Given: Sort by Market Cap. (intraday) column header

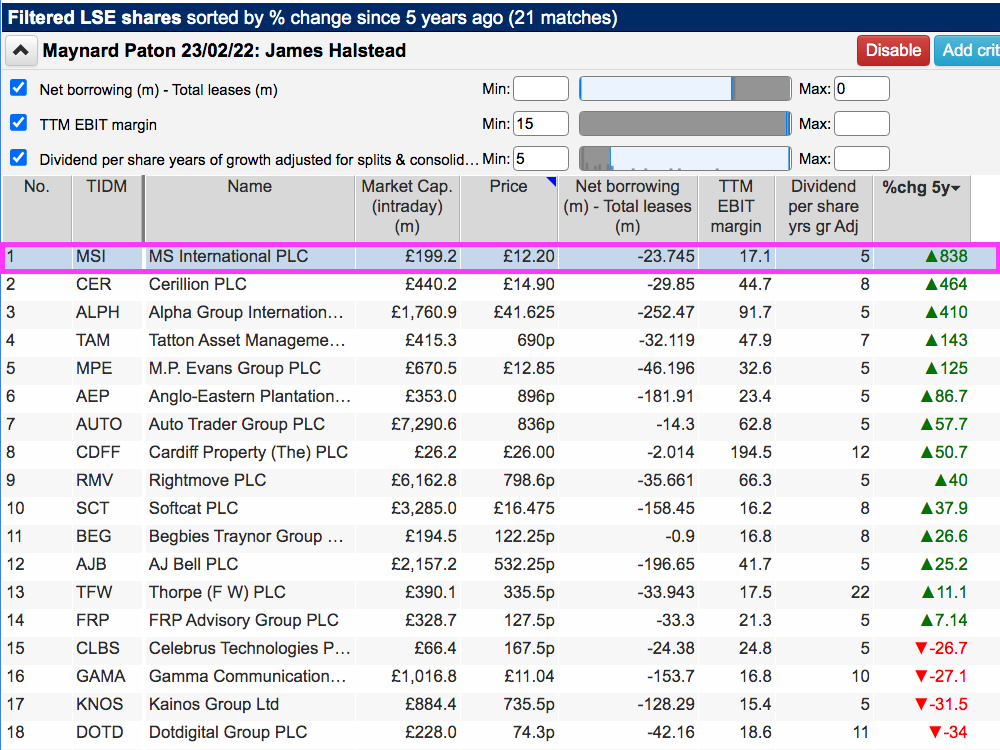Looking at the screenshot, I should tap(407, 207).
